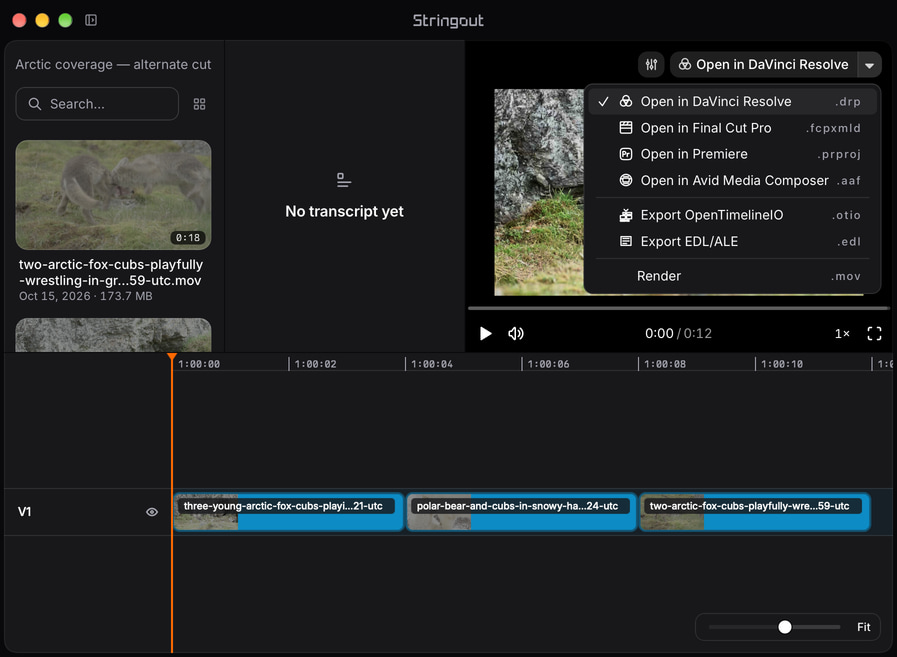The image size is (897, 657).
Task: Click the DaVinci Resolve icon in menu
Action: pos(626,101)
